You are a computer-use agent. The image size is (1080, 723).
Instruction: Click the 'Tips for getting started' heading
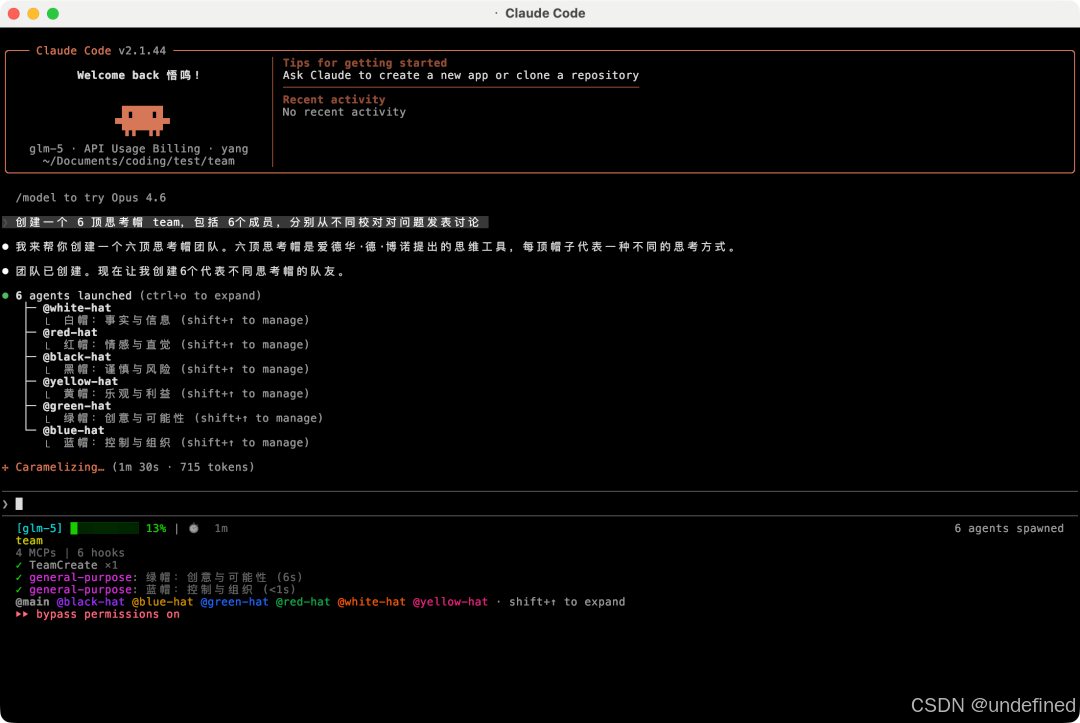[364, 63]
